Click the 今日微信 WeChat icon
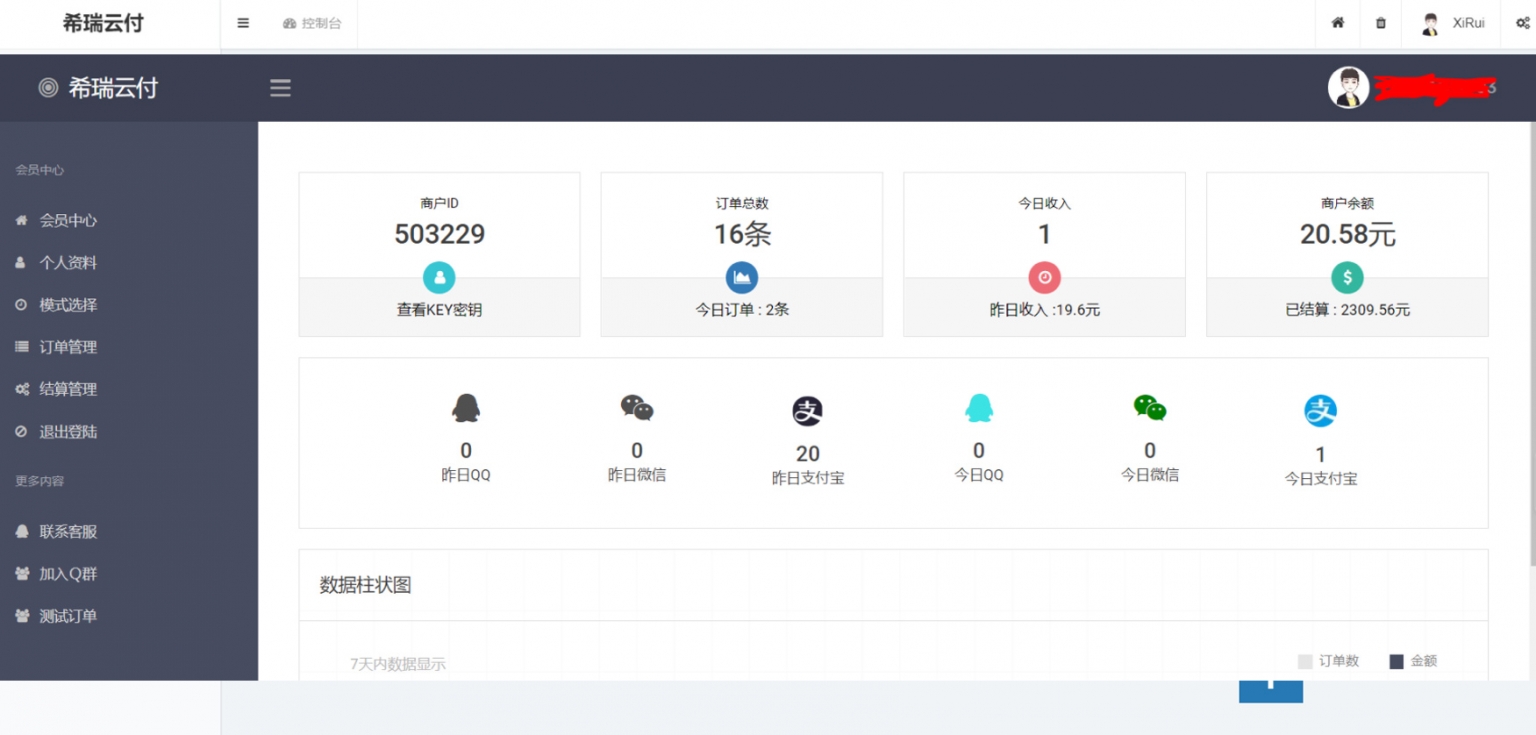This screenshot has height=735, width=1536. (x=1150, y=408)
